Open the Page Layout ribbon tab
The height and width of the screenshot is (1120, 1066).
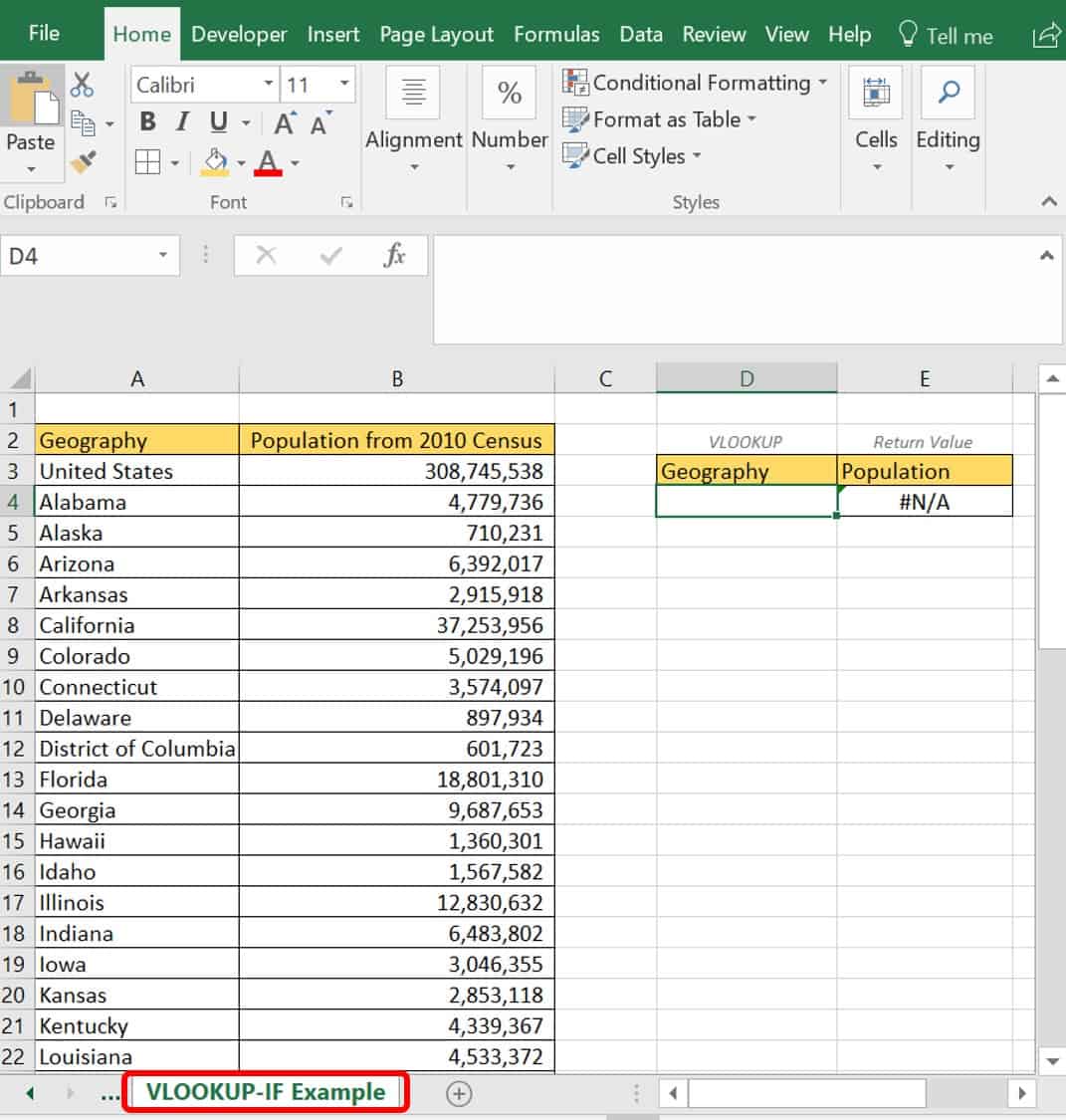pos(436,35)
